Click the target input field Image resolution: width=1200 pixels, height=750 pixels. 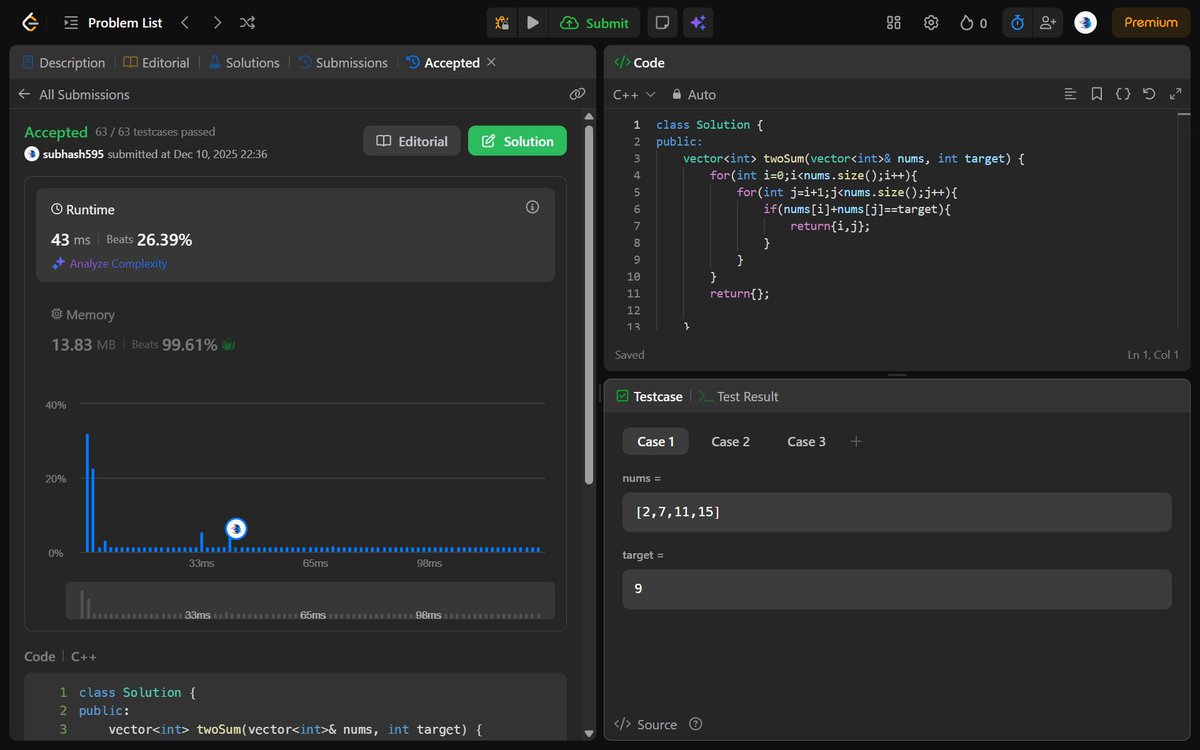[896, 589]
